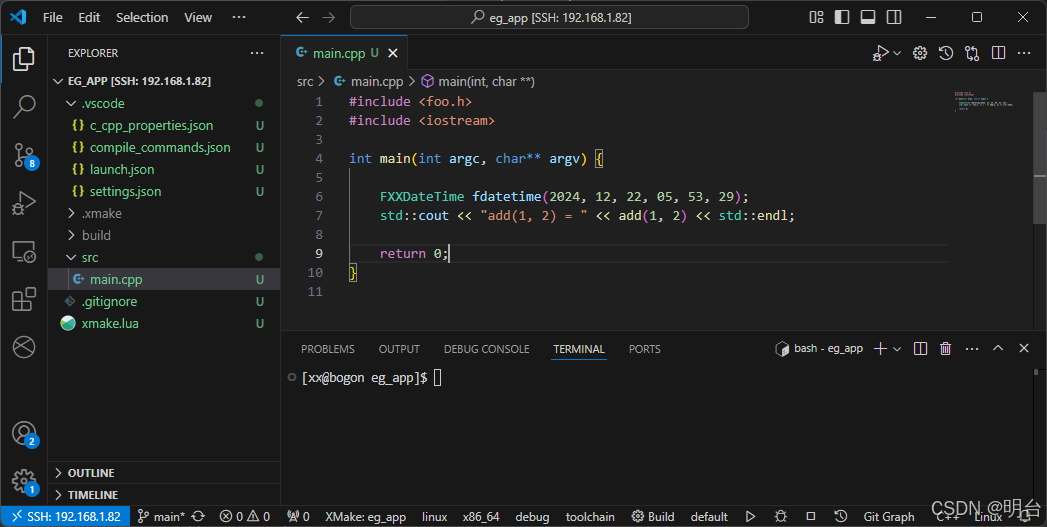Switch to the PORTS panel tab
1047x527 pixels.
[644, 349]
